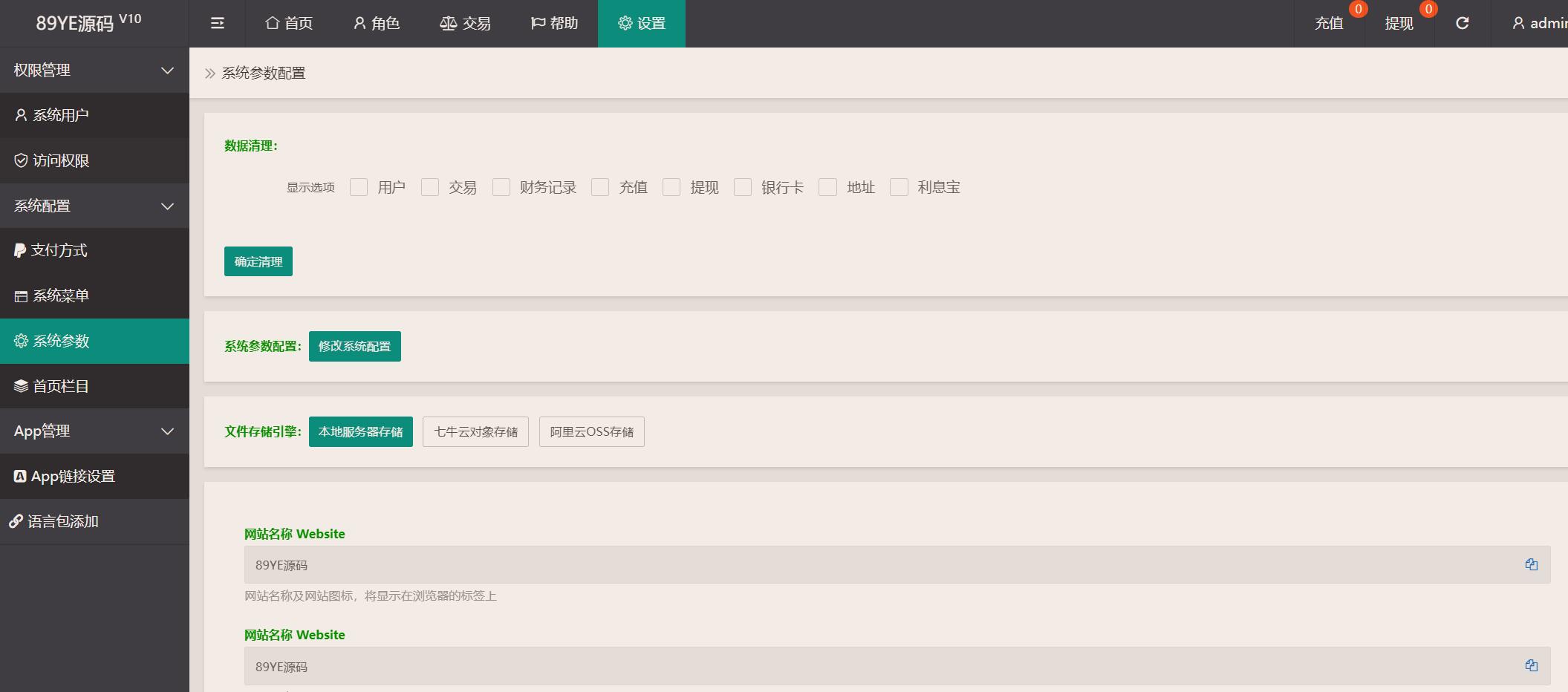This screenshot has height=692, width=1568.
Task: Select 七牛云对象存储 storage engine
Action: click(475, 431)
